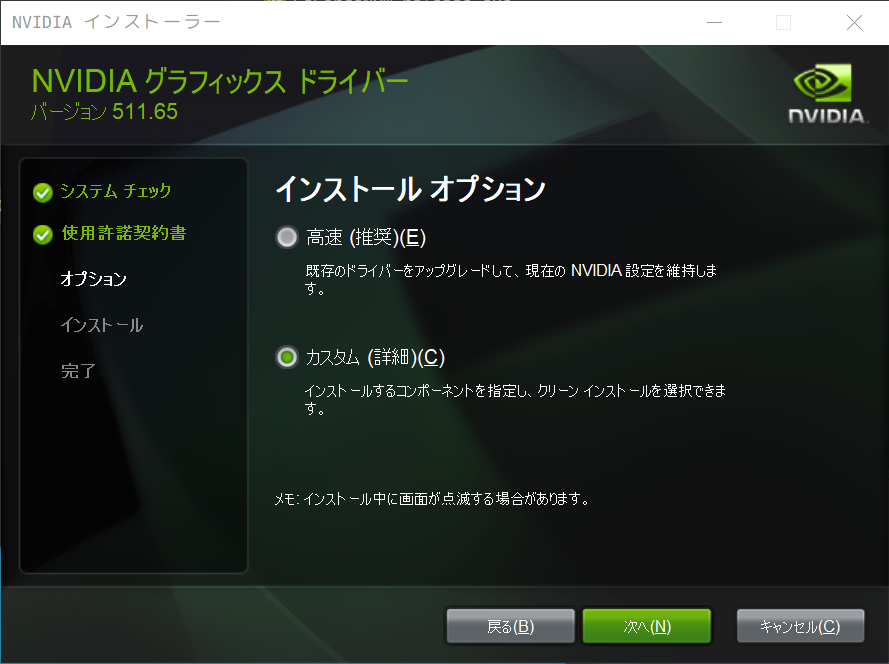Select the オプション step in the sidebar
Image resolution: width=889 pixels, height=664 pixels.
94,278
